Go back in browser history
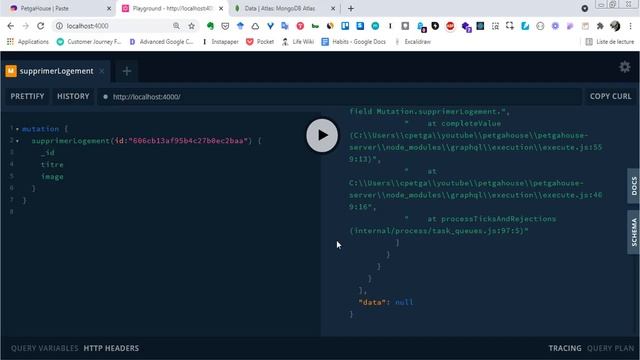This screenshot has height=360, width=640. (11, 26)
